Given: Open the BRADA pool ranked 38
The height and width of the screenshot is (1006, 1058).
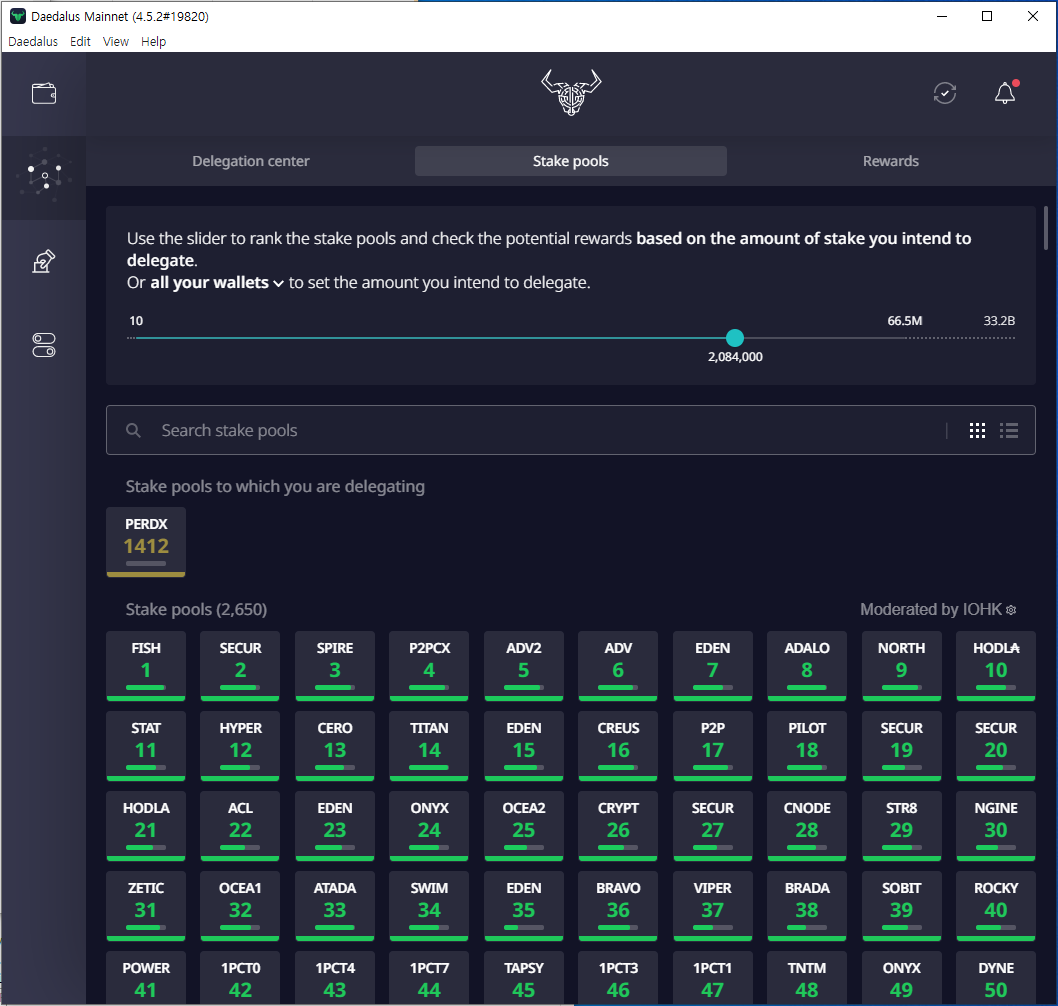Looking at the screenshot, I should [807, 906].
